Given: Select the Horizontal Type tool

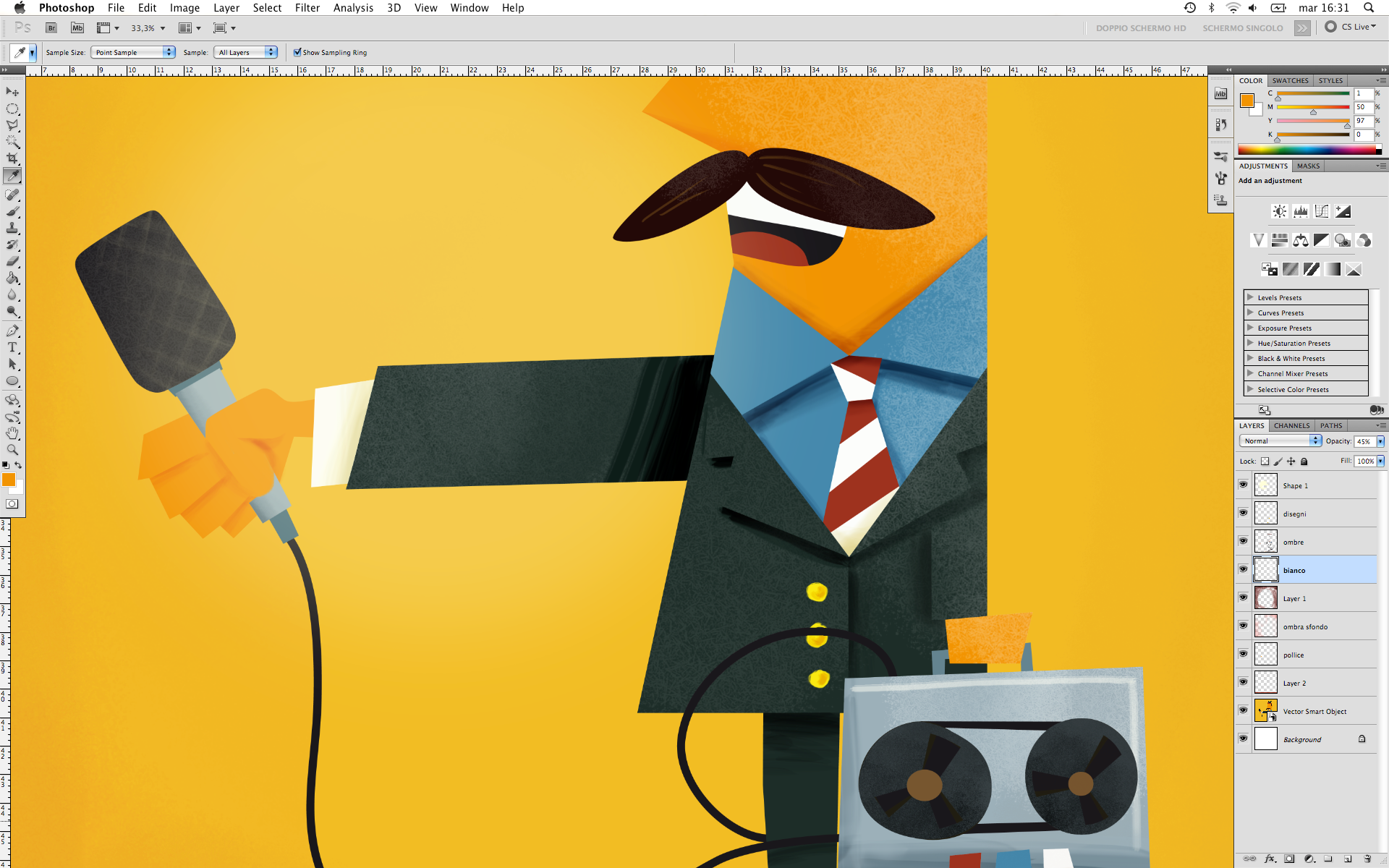Looking at the screenshot, I should point(12,347).
